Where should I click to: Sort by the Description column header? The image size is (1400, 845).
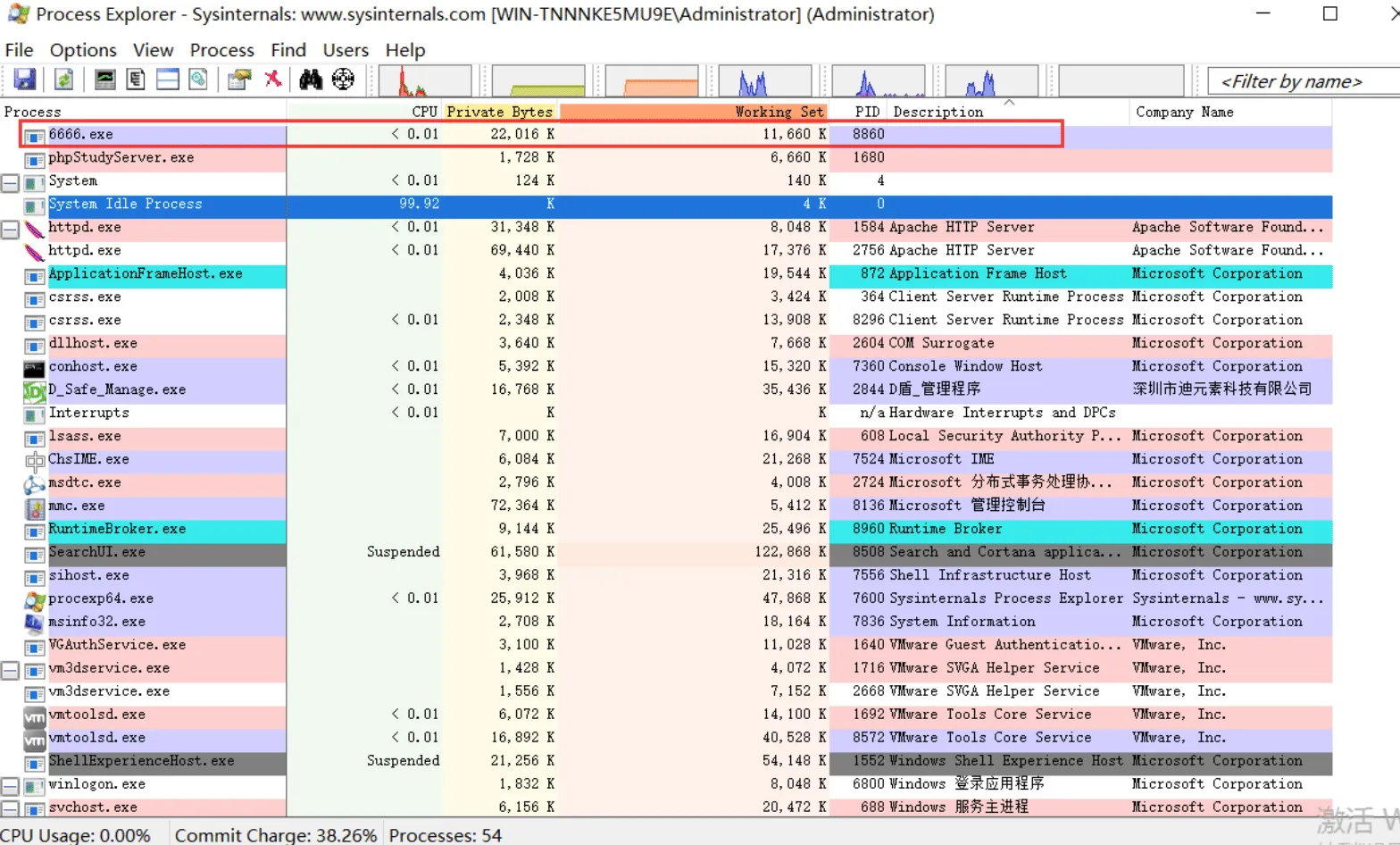pyautogui.click(x=1009, y=112)
